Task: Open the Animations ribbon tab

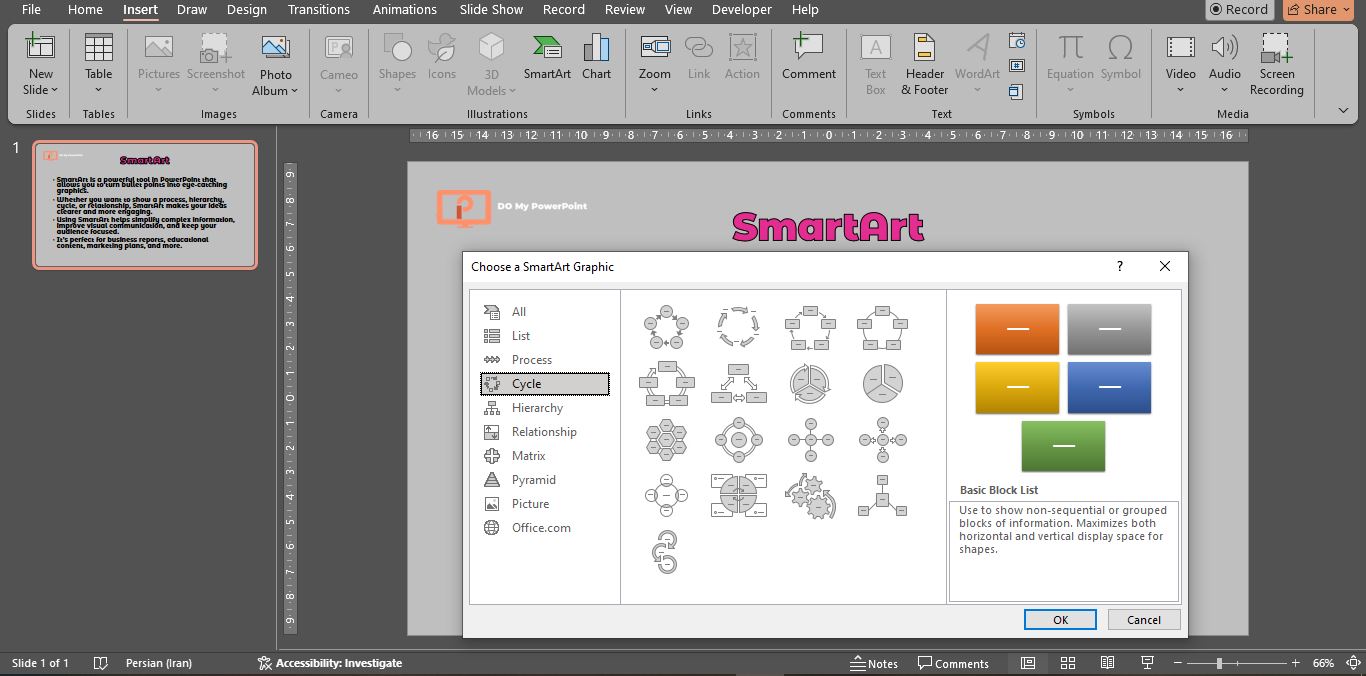Action: click(x=404, y=10)
